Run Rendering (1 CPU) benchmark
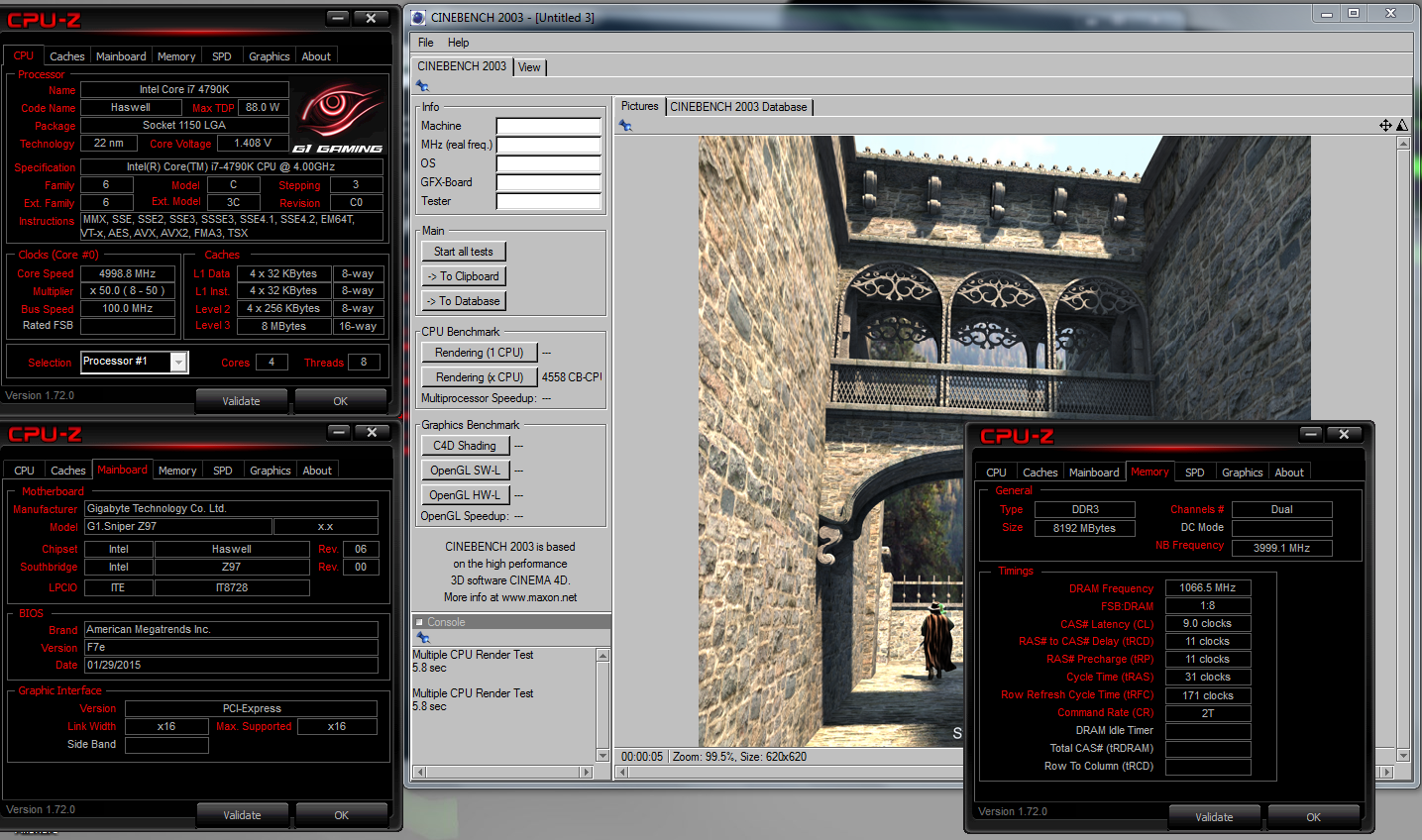The height and width of the screenshot is (840, 1422). [480, 353]
